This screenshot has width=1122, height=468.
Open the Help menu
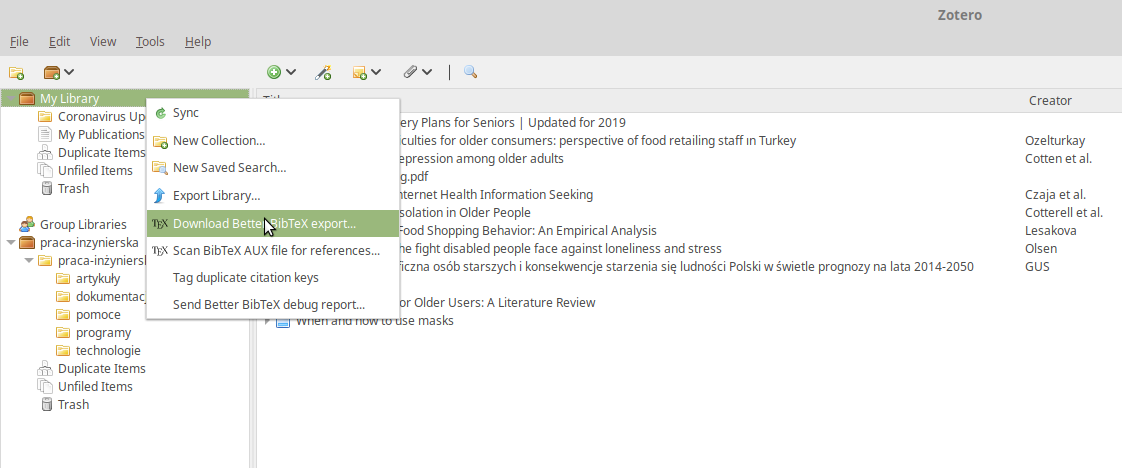[x=197, y=42]
